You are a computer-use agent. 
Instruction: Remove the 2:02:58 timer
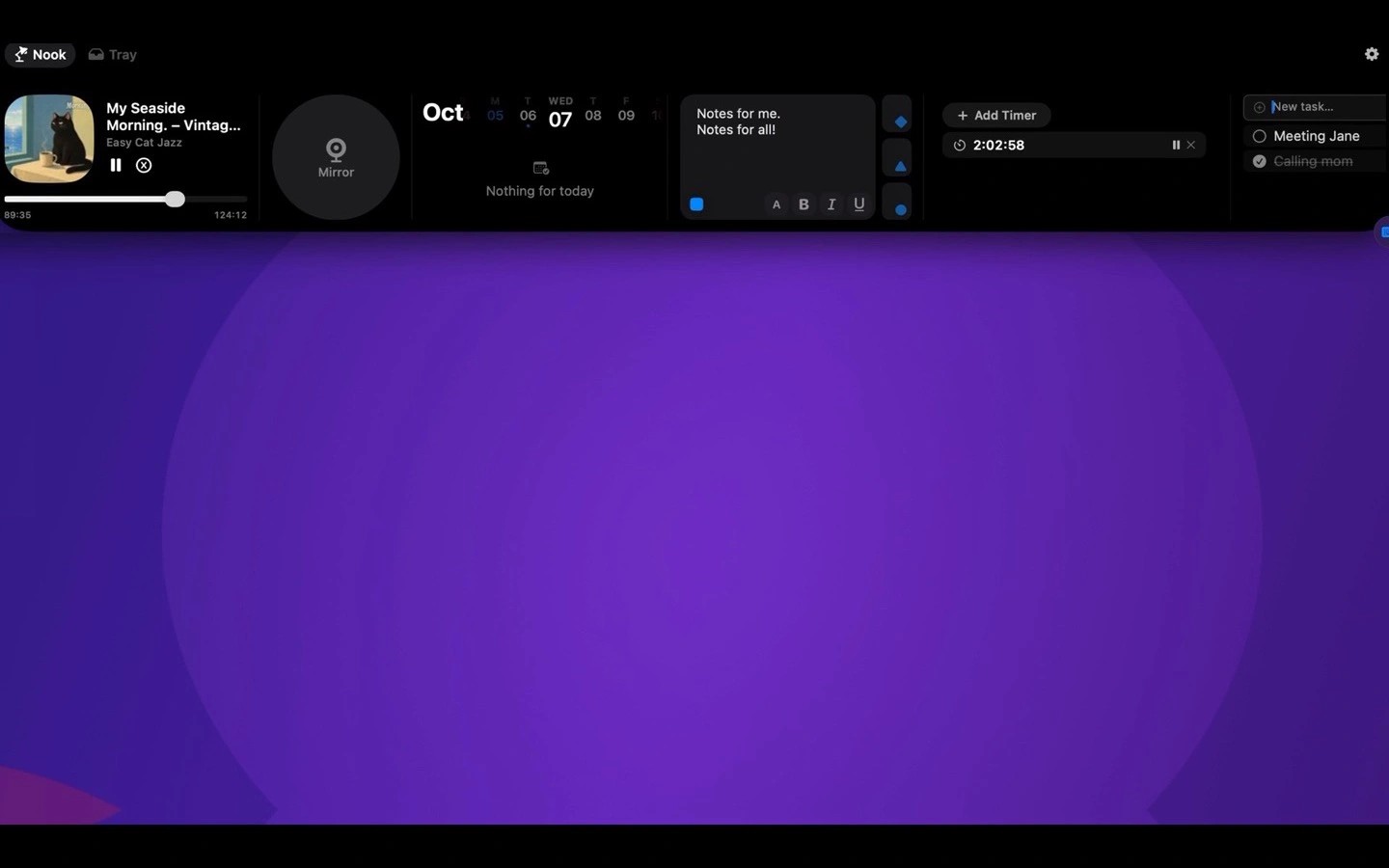(1191, 145)
